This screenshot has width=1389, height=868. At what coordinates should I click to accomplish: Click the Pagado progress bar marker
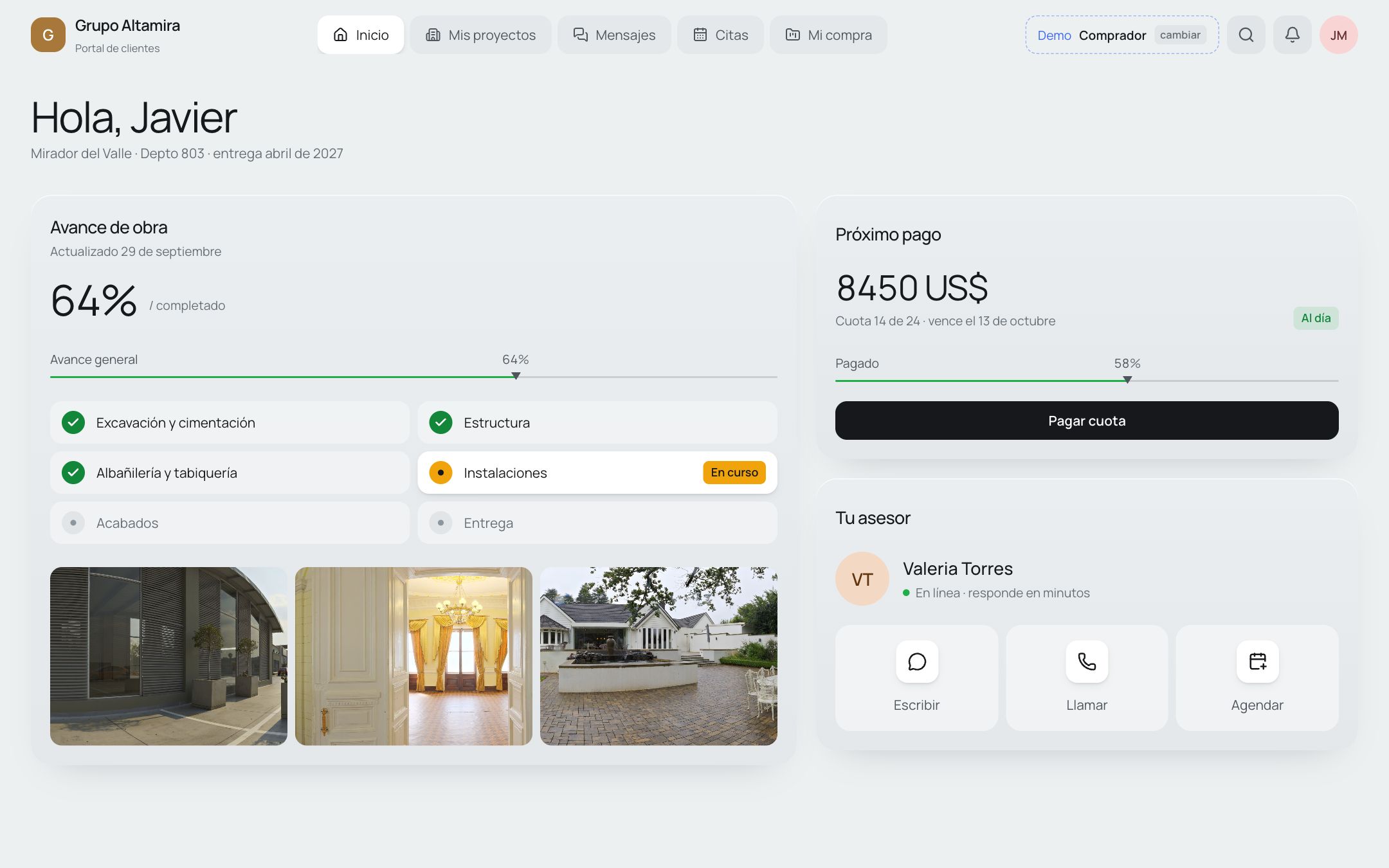coord(1127,379)
